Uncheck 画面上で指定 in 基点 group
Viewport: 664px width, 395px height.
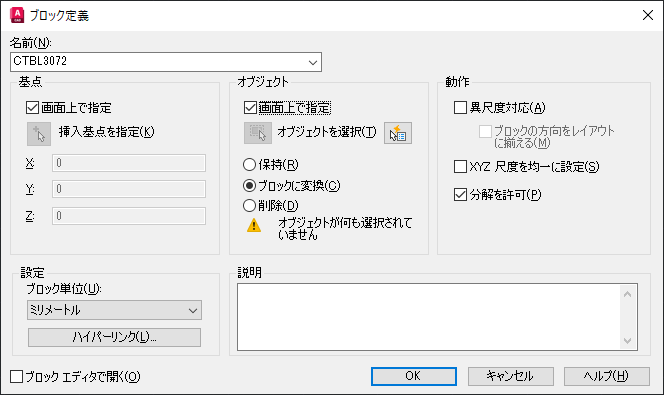32,108
